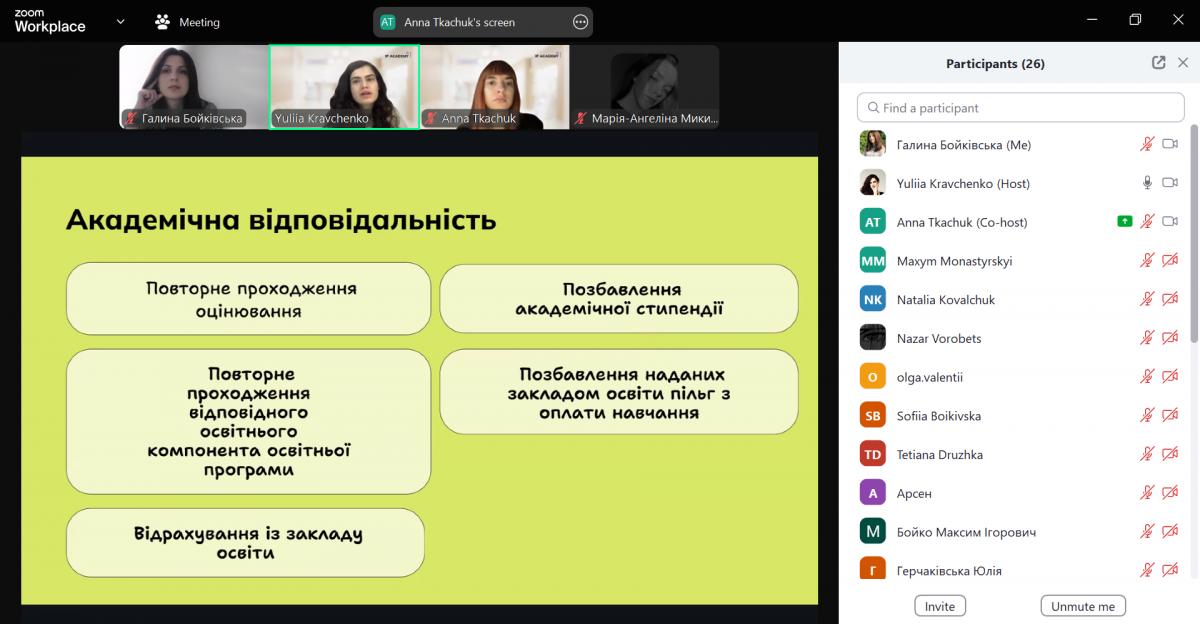The height and width of the screenshot is (624, 1200).
Task: Click Nazar Vorobets's avatar picture
Action: (x=873, y=338)
